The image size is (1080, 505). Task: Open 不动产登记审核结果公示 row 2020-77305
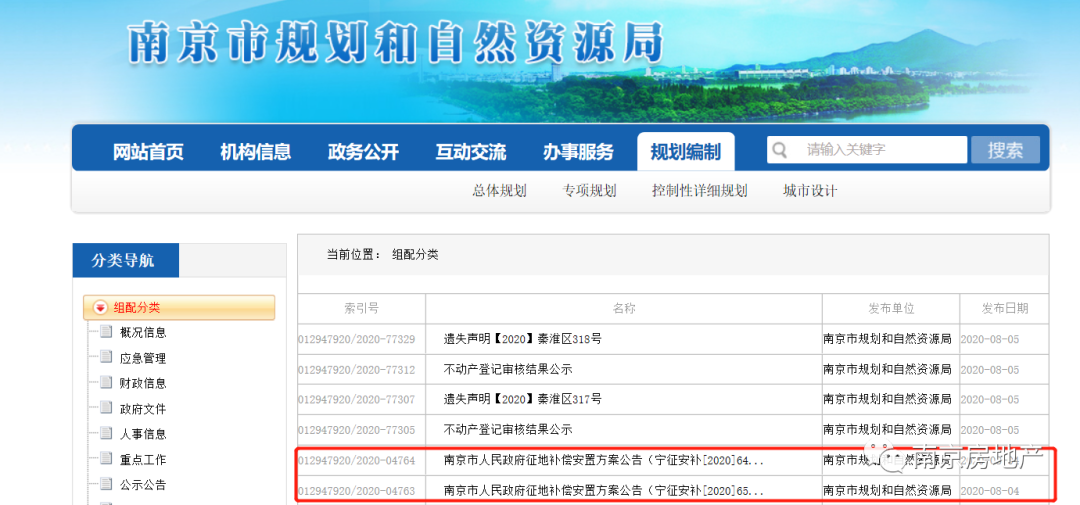point(508,429)
